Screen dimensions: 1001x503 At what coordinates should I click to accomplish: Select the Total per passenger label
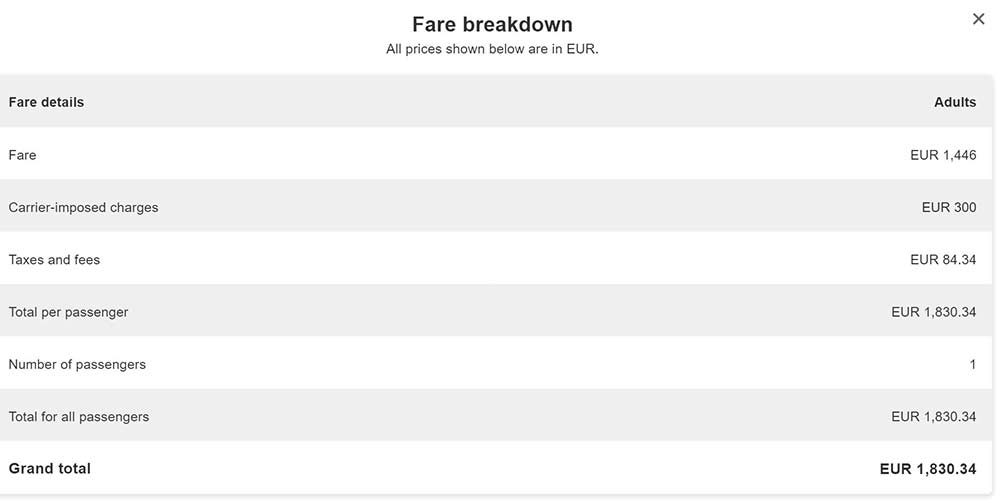pyautogui.click(x=68, y=312)
